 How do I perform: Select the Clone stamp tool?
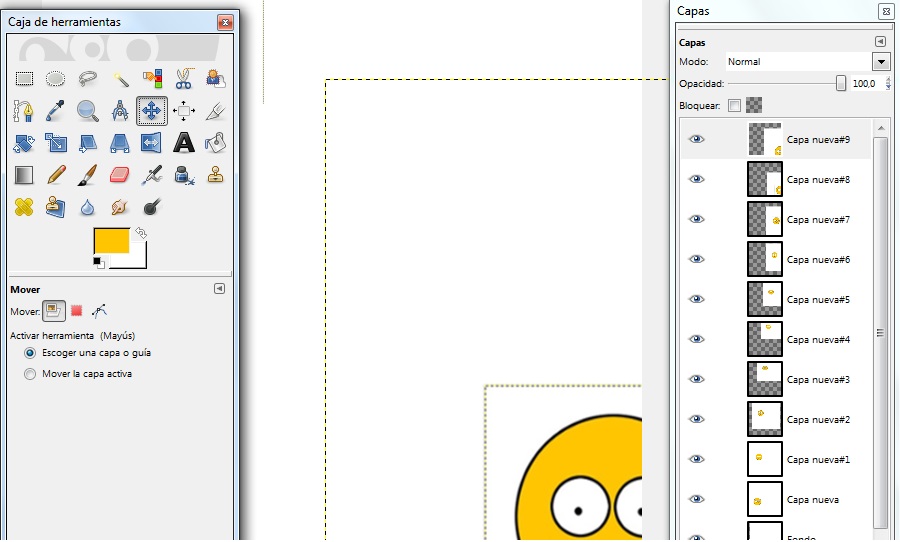(215, 175)
